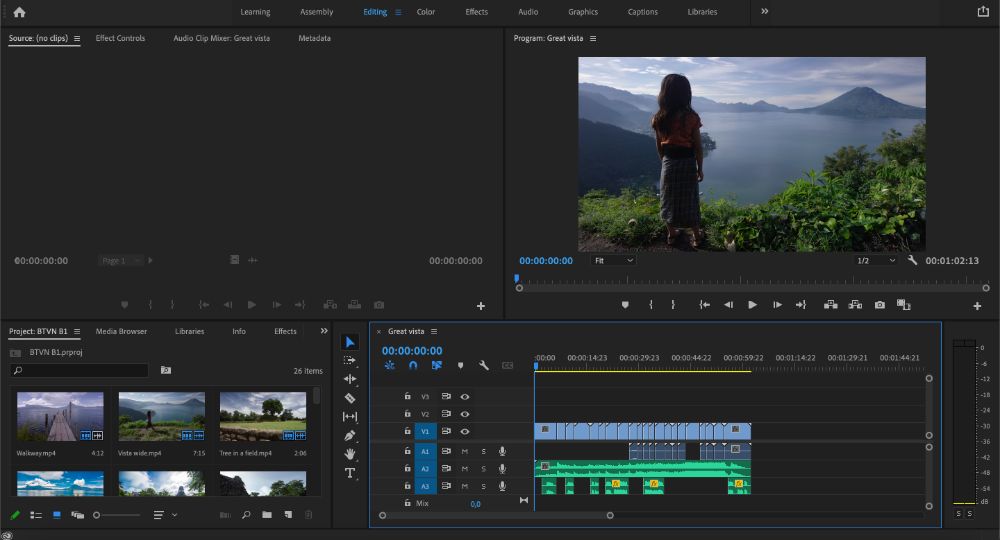This screenshot has width=1000, height=540.
Task: Open Program: Great vista panel menu
Action: 592,38
